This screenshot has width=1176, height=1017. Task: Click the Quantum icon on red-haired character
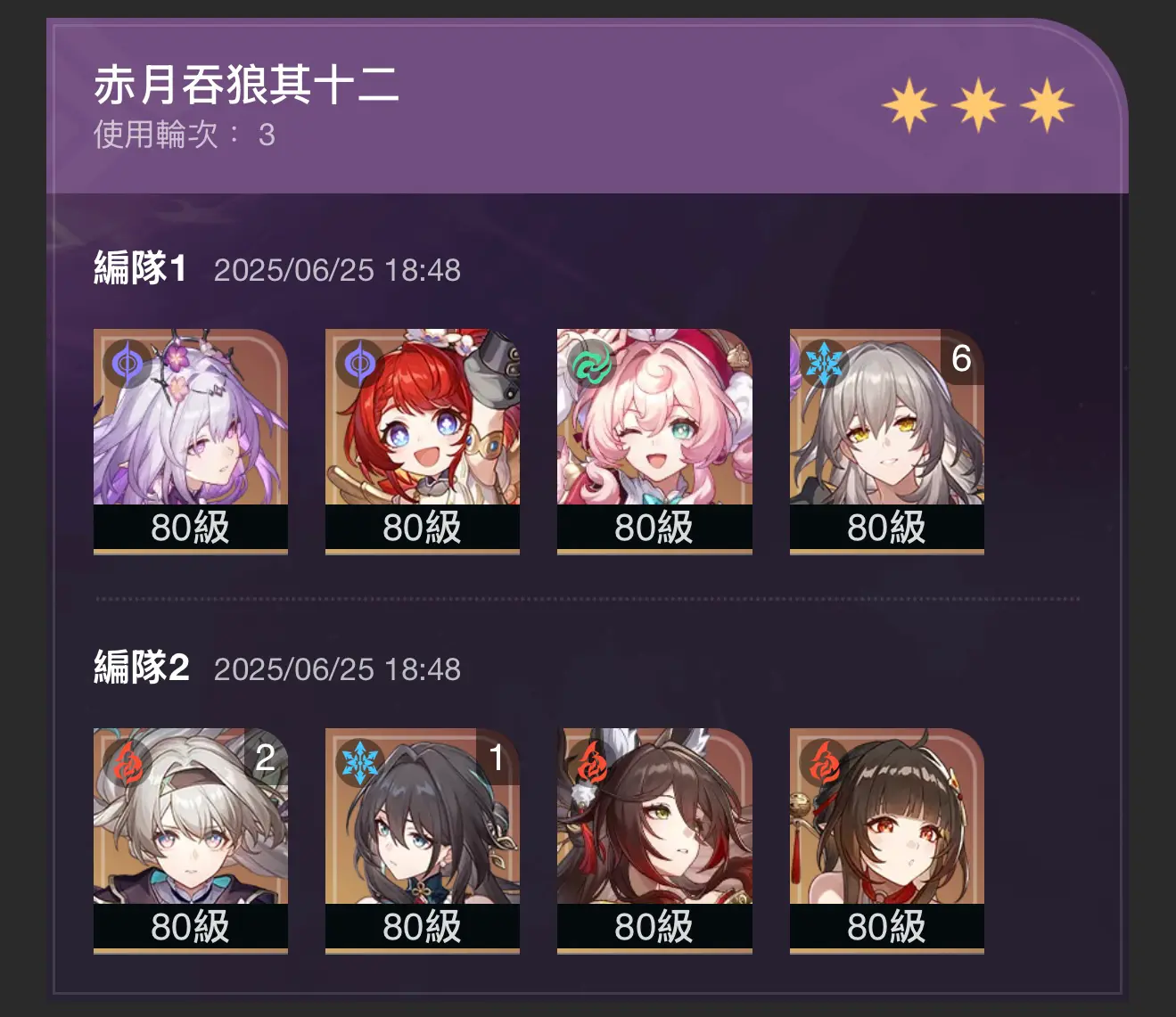pyautogui.click(x=359, y=364)
